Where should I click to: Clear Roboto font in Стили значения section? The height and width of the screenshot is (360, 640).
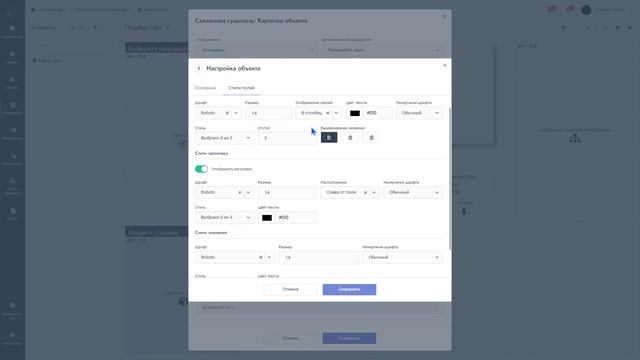260,258
